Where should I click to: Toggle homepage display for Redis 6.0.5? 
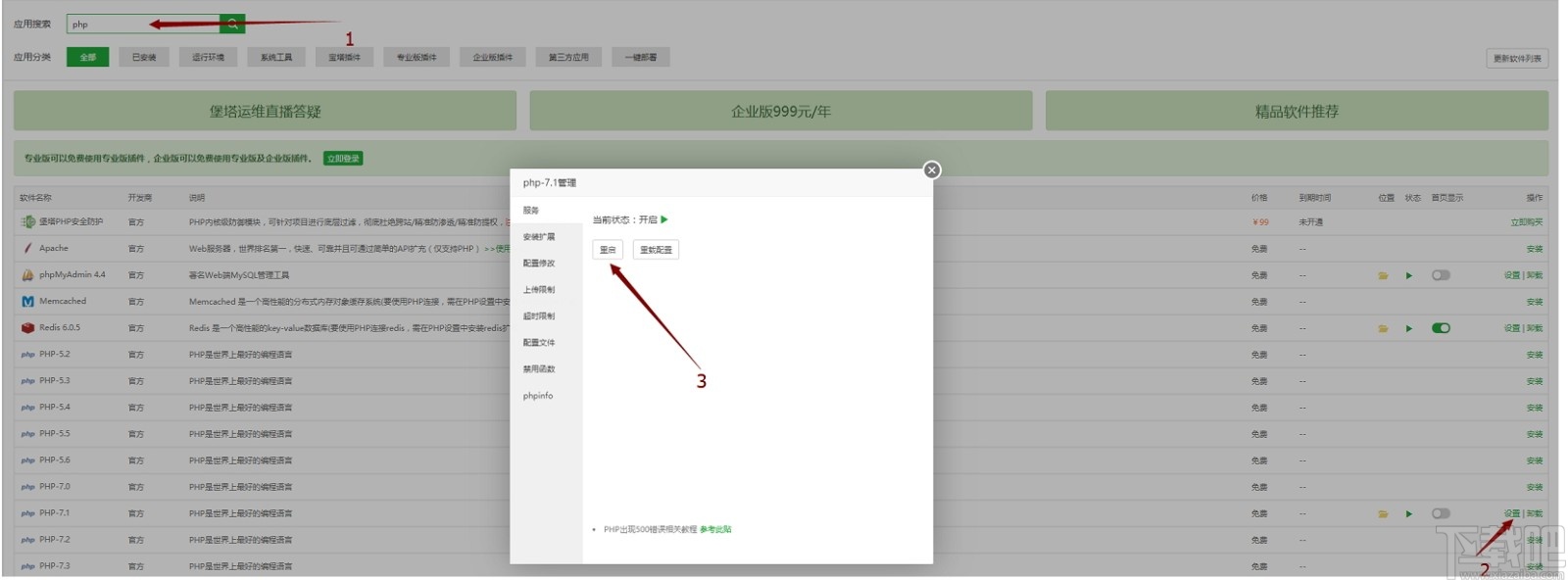click(x=1441, y=328)
